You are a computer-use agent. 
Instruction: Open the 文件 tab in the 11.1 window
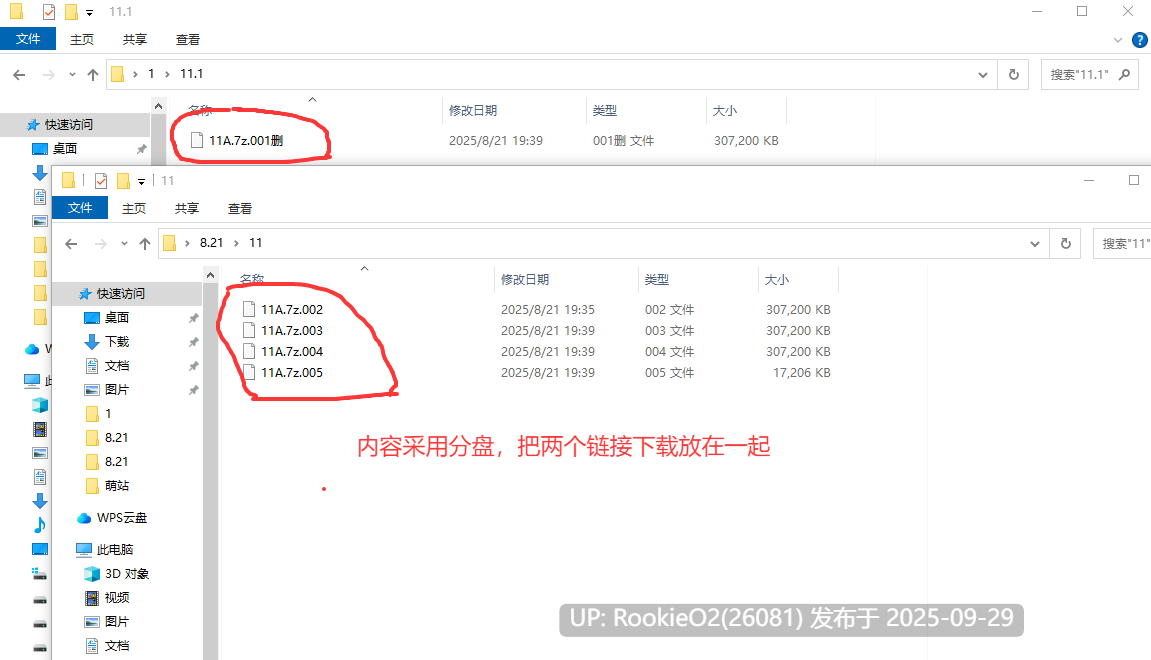(x=28, y=39)
